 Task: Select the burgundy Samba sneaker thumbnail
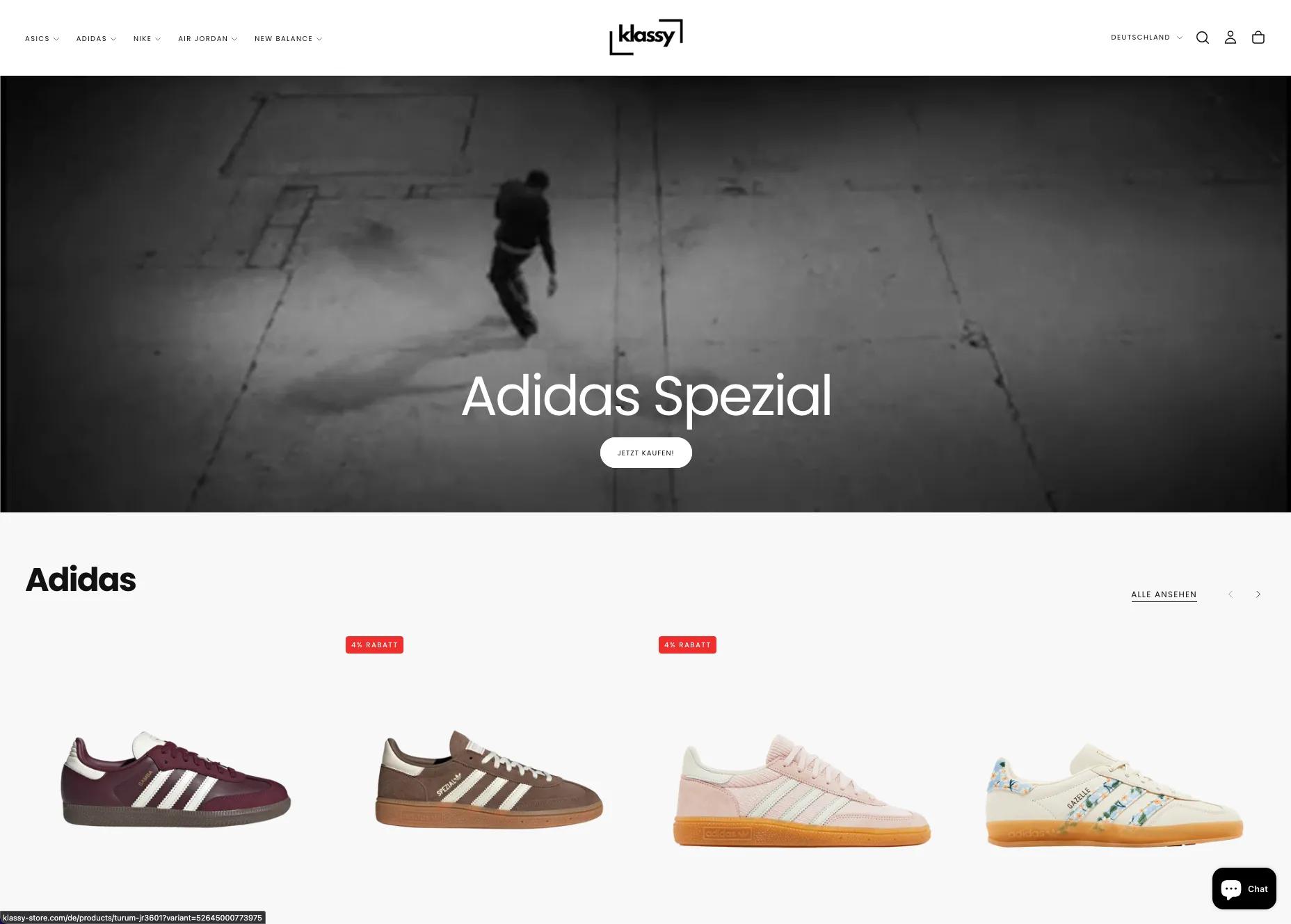coord(175,780)
